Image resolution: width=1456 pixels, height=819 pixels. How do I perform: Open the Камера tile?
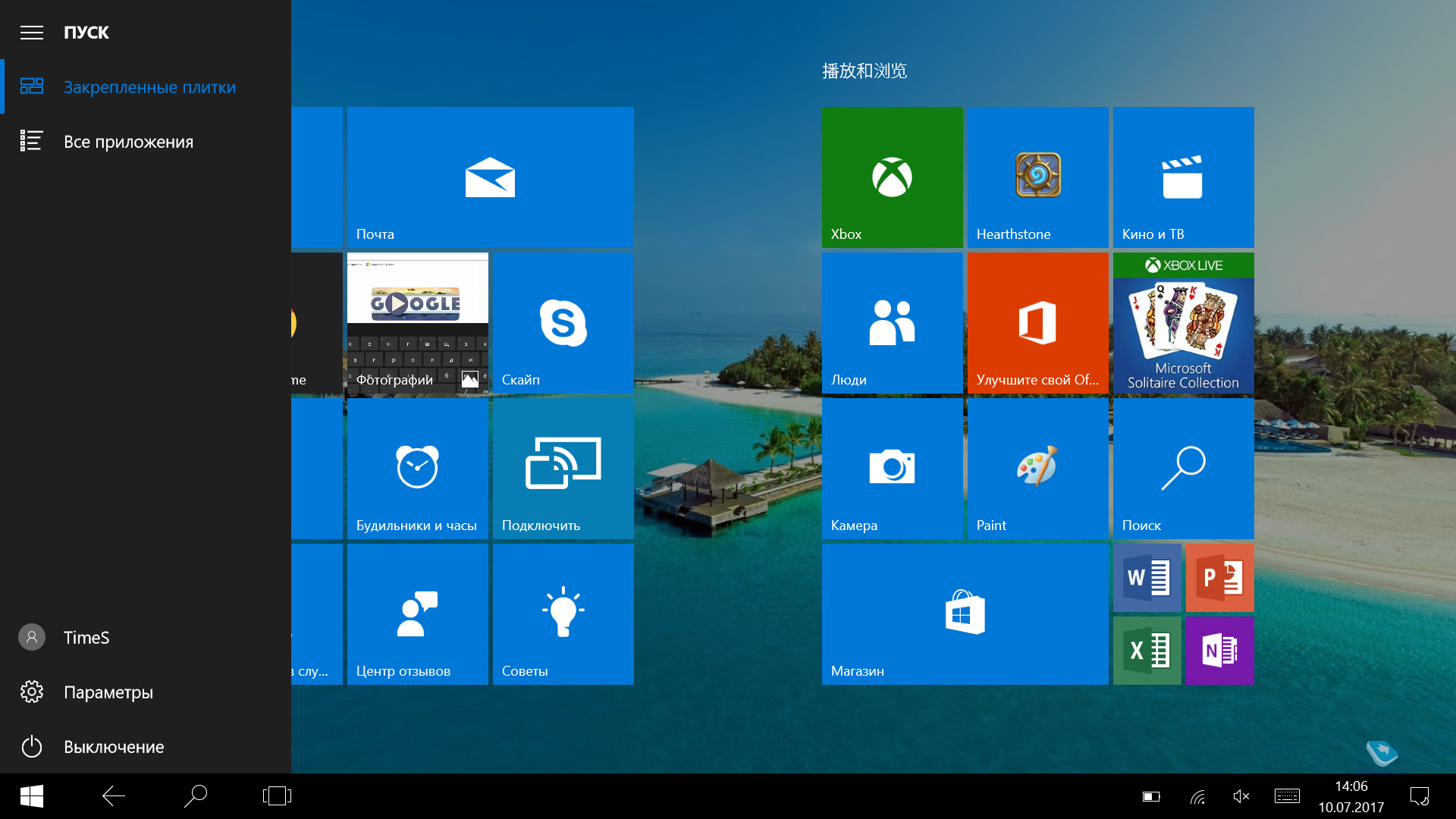click(x=892, y=469)
